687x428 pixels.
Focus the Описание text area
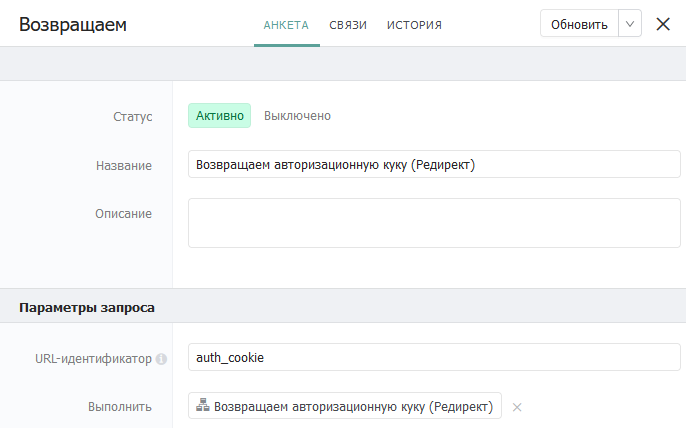tap(434, 223)
